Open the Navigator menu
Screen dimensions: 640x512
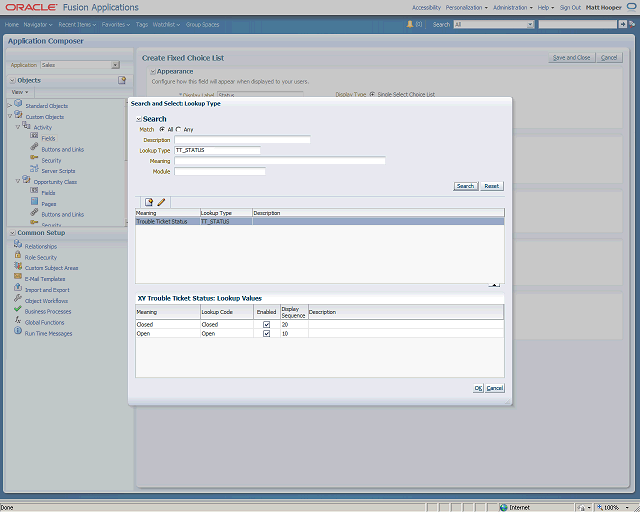38,24
